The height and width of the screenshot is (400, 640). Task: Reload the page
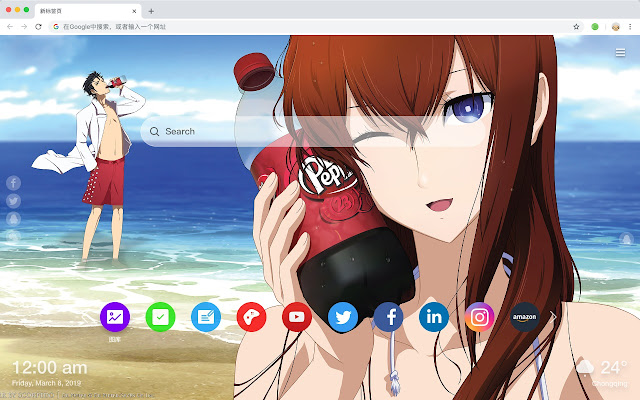(x=38, y=27)
